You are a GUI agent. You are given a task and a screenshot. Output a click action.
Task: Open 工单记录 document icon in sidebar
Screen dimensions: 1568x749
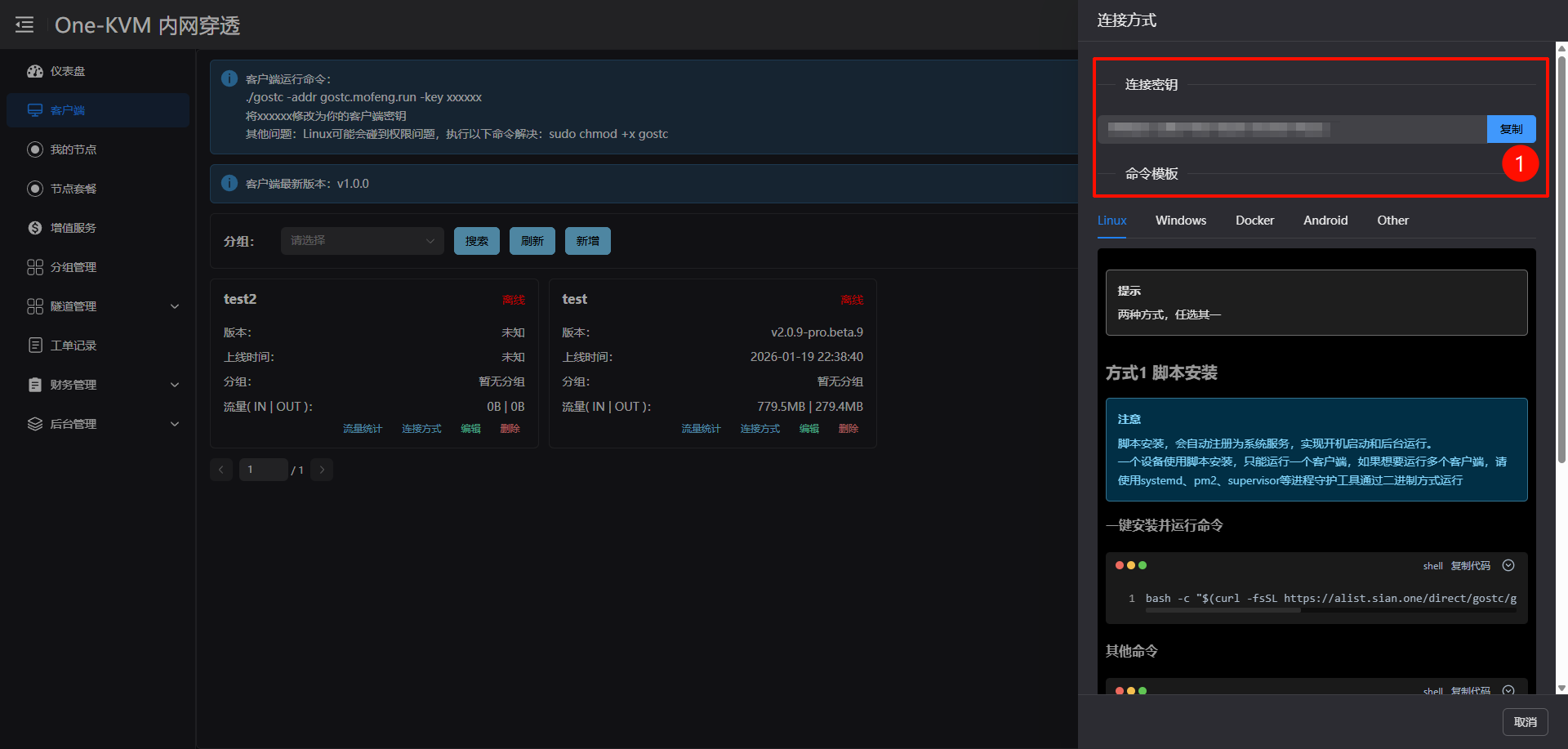34,346
